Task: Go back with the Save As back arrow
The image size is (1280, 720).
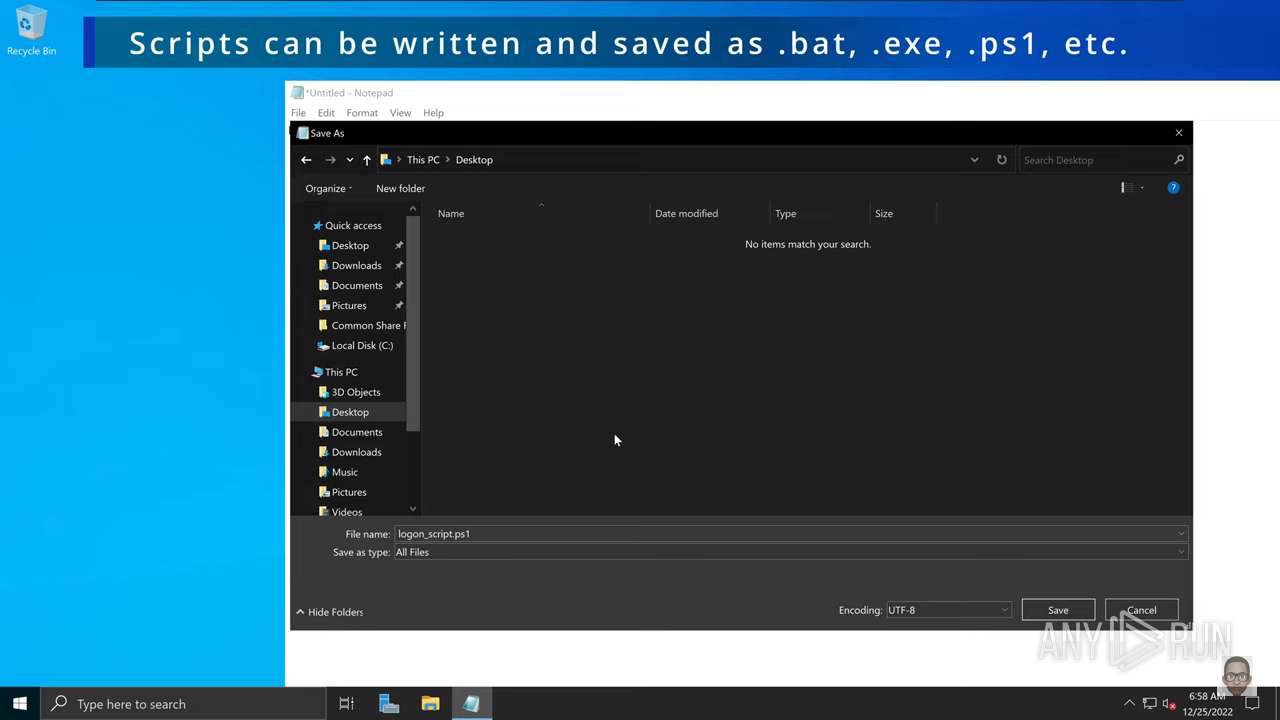Action: (306, 160)
